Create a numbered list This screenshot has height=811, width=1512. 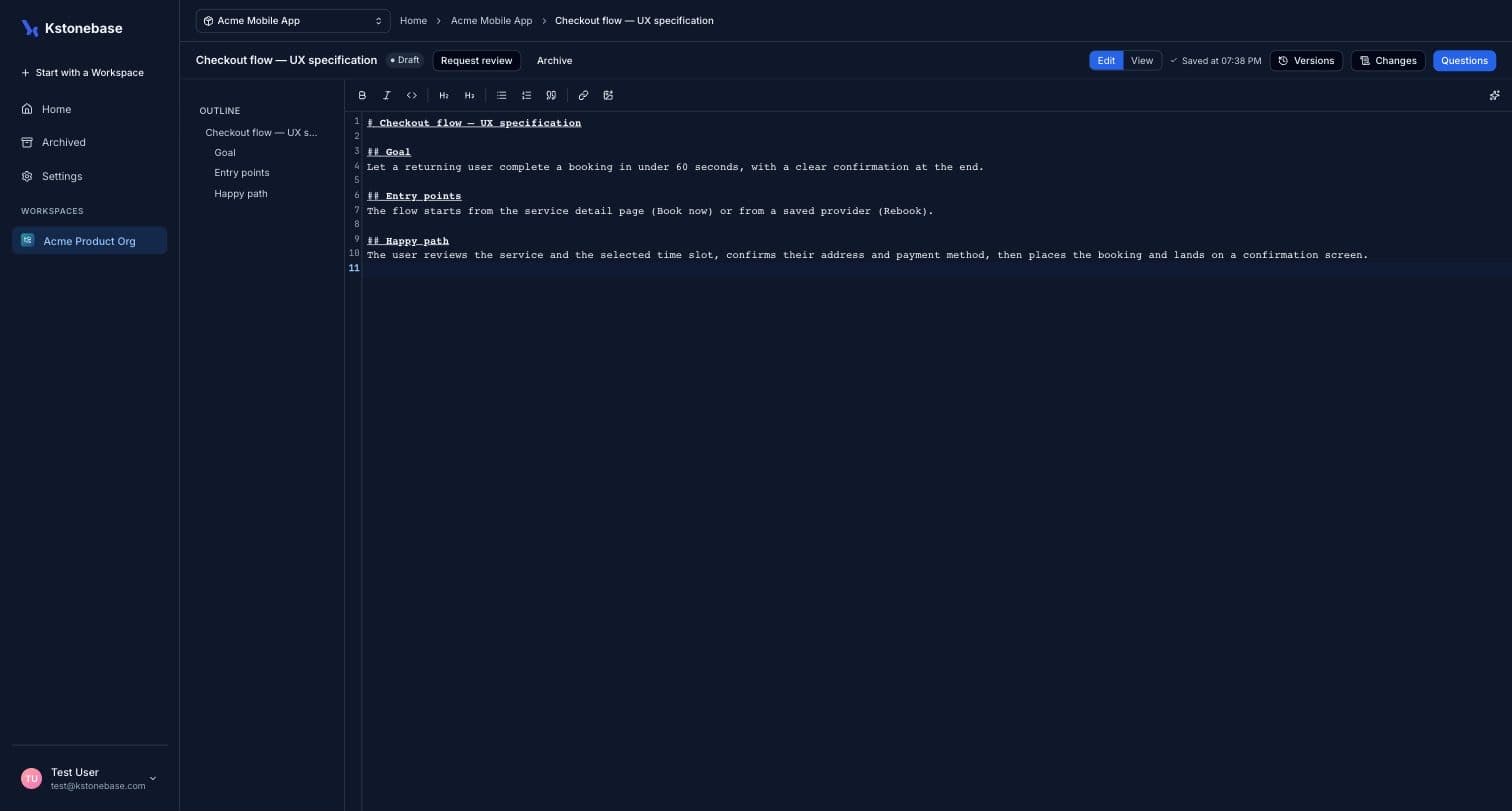tap(526, 95)
